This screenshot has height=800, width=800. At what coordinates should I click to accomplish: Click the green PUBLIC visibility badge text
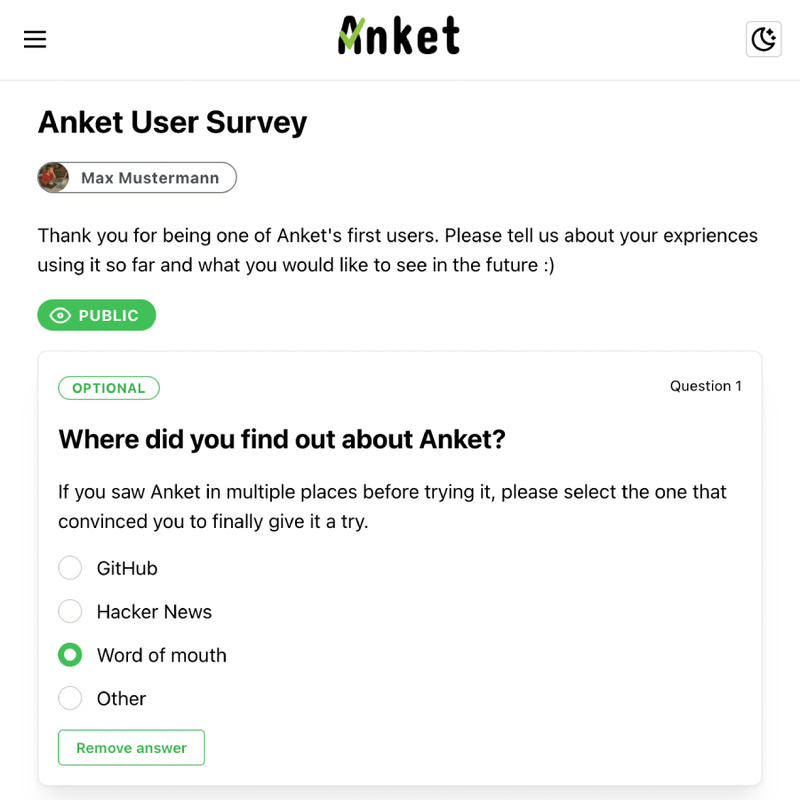click(108, 315)
